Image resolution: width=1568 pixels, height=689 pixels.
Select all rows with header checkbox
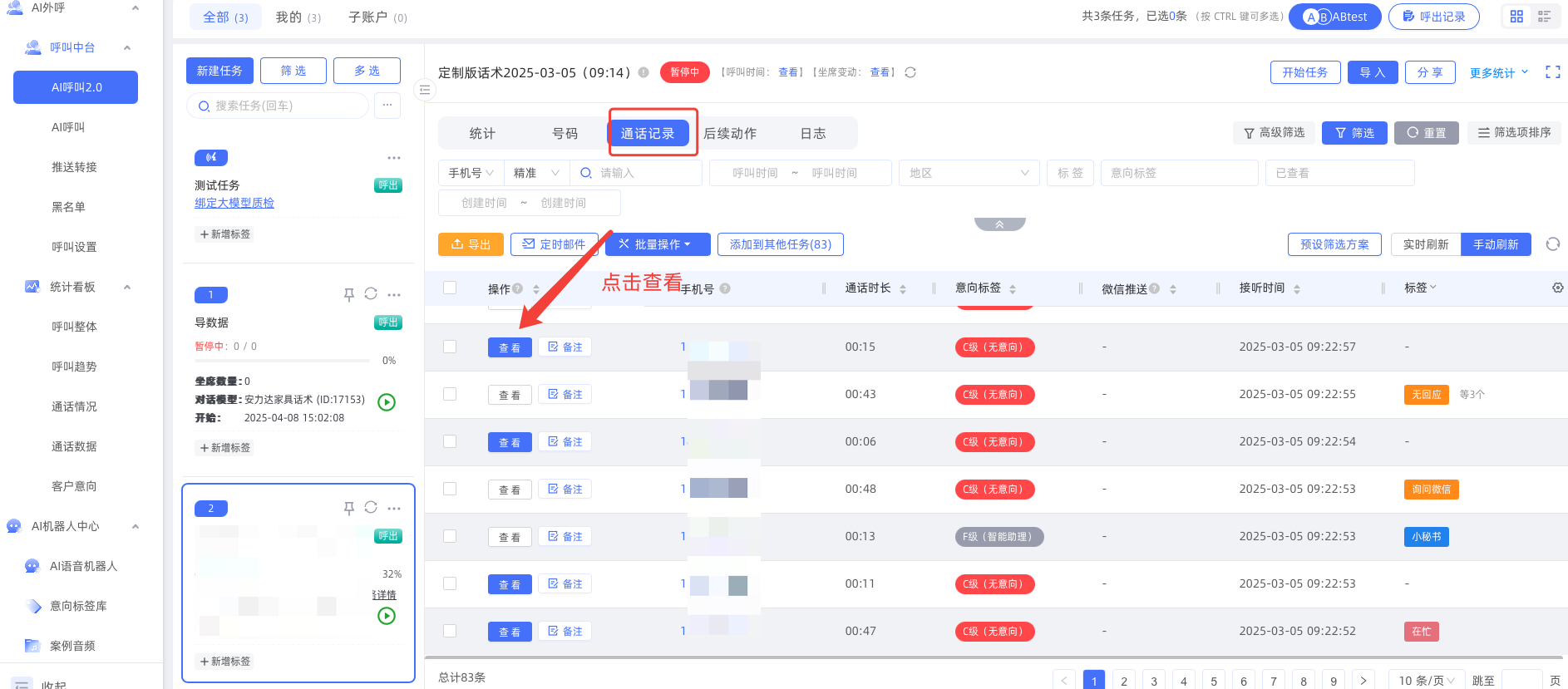pos(450,288)
